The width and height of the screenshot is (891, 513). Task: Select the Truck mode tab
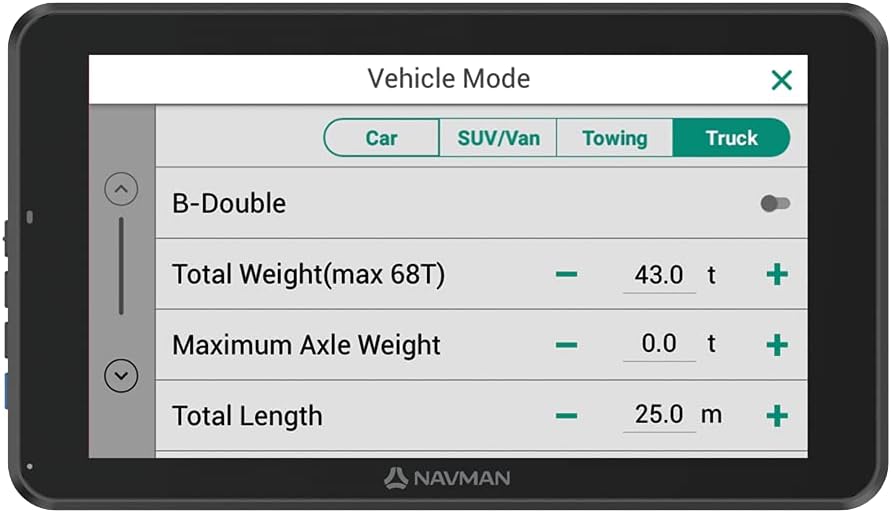731,138
